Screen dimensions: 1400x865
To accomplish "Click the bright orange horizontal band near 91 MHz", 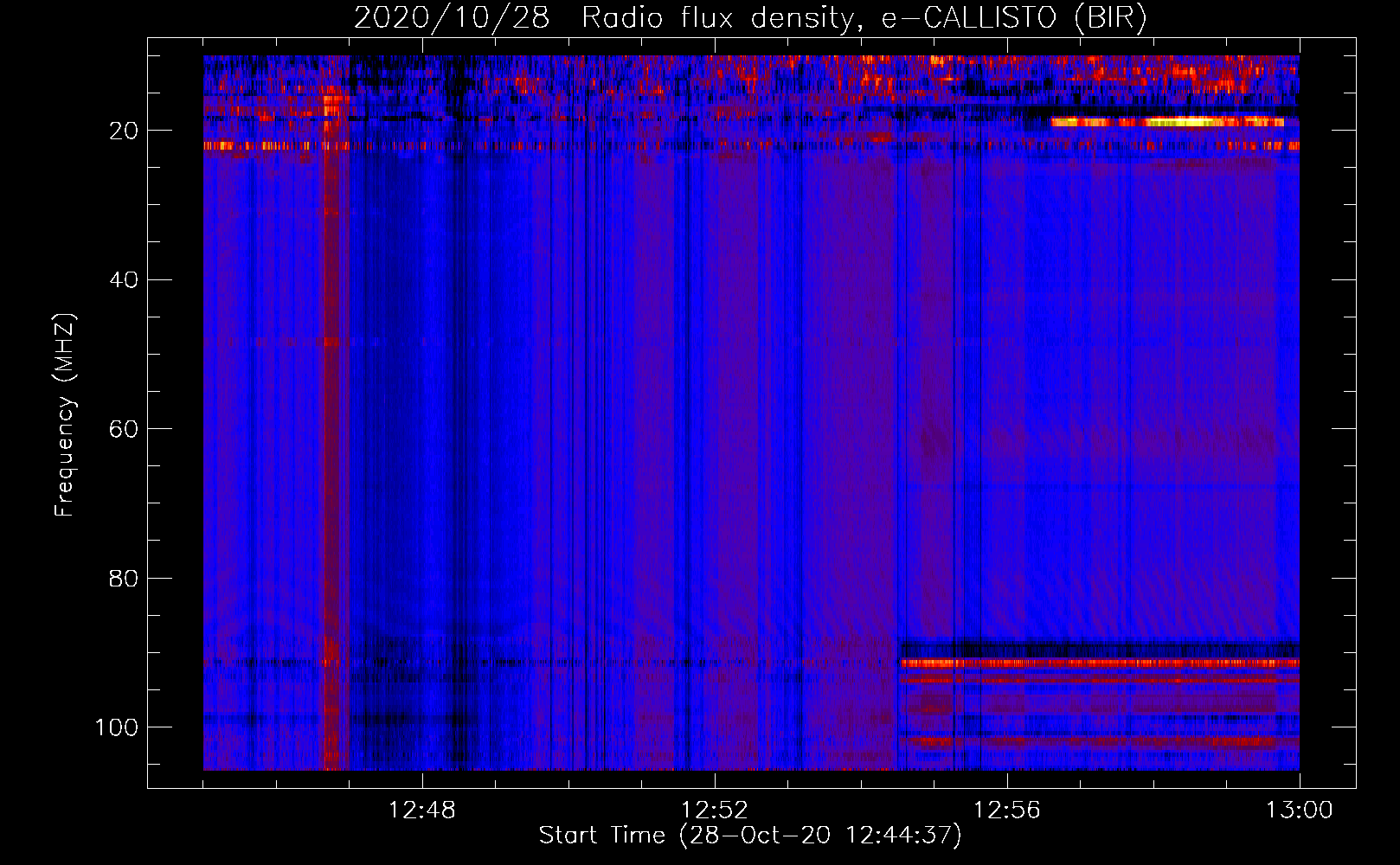I will 1099,663.
